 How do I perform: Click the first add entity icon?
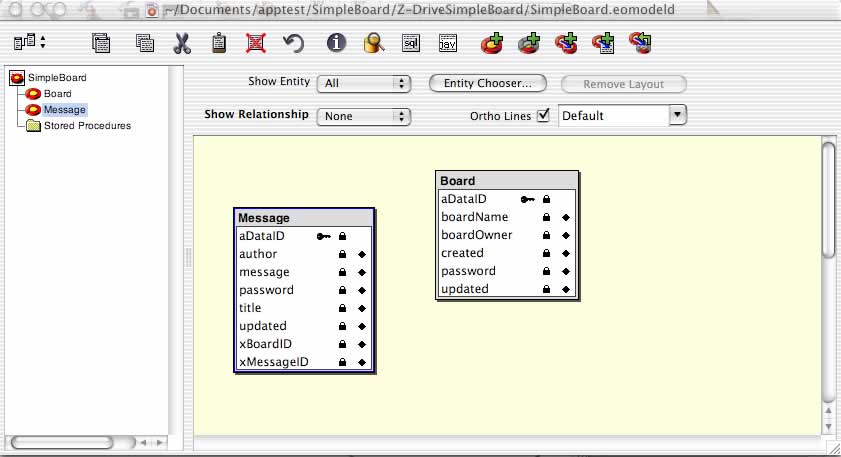(491, 43)
